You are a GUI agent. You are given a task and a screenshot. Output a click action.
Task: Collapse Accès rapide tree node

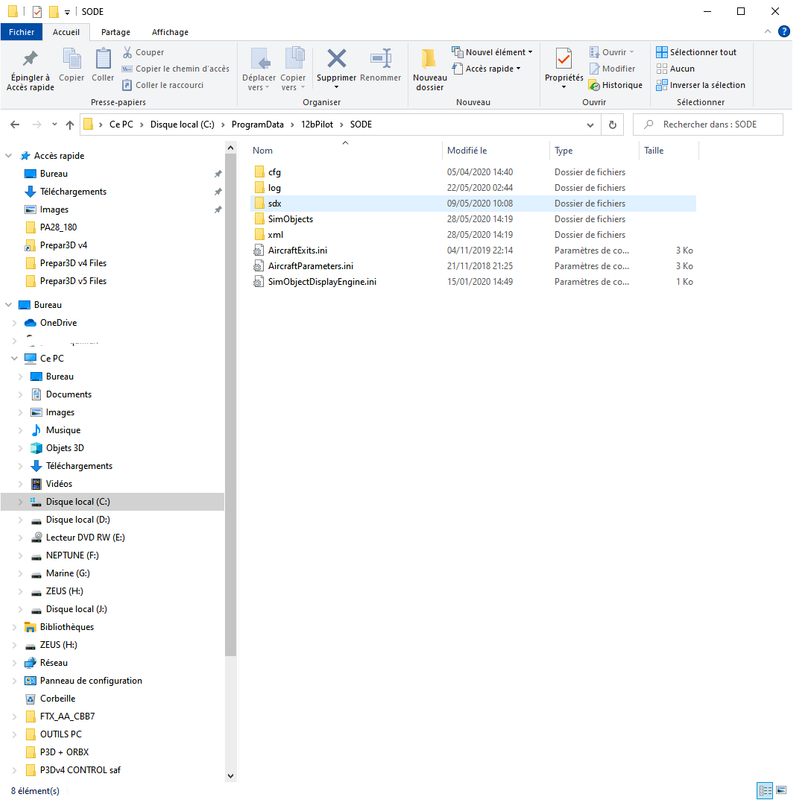coord(8,156)
